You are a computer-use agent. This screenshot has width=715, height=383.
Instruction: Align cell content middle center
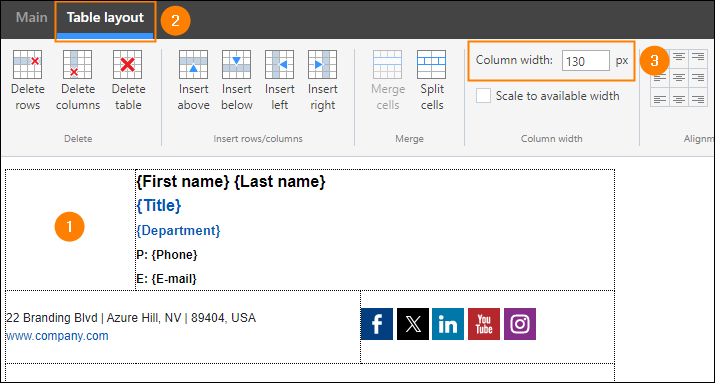[679, 77]
